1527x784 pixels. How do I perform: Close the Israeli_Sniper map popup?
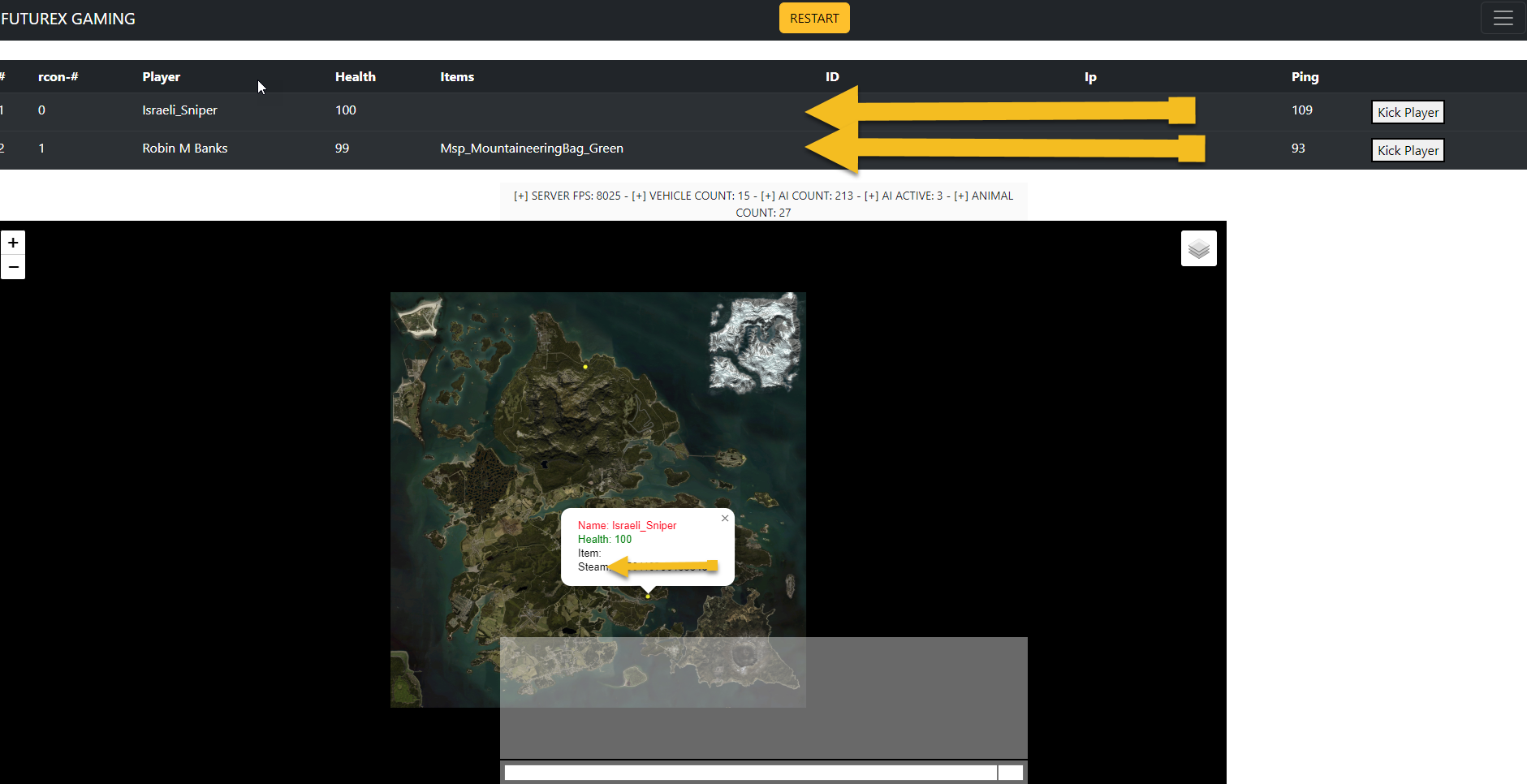[725, 518]
